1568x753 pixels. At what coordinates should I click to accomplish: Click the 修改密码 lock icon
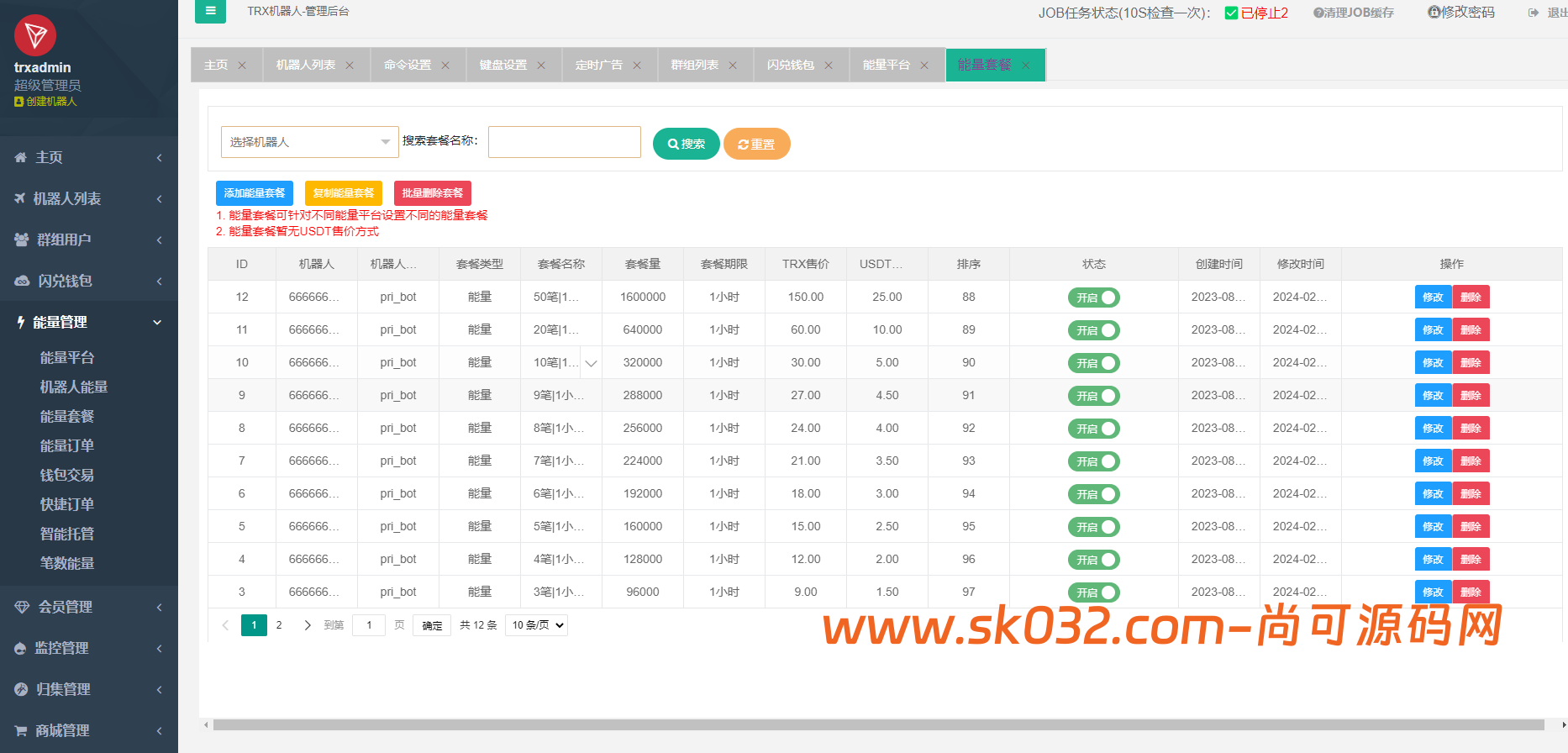(1434, 12)
